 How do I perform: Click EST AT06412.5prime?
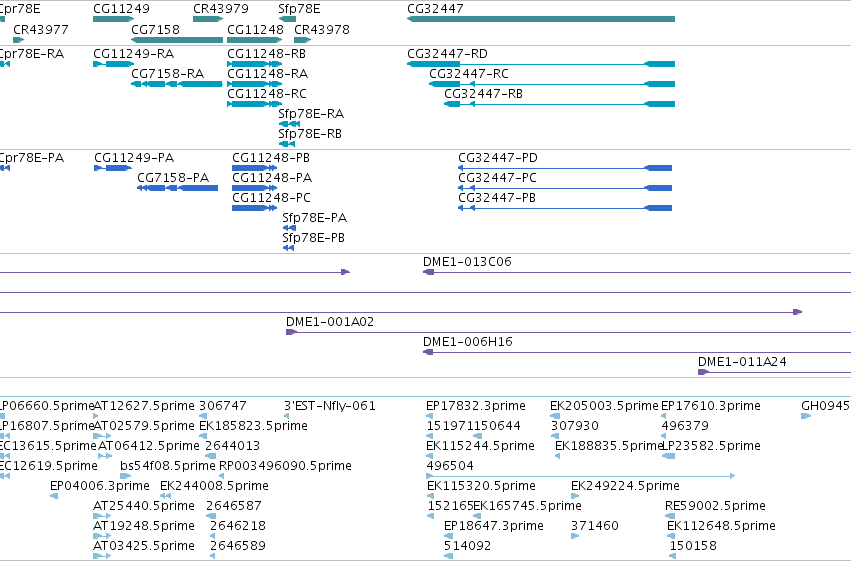tap(105, 456)
